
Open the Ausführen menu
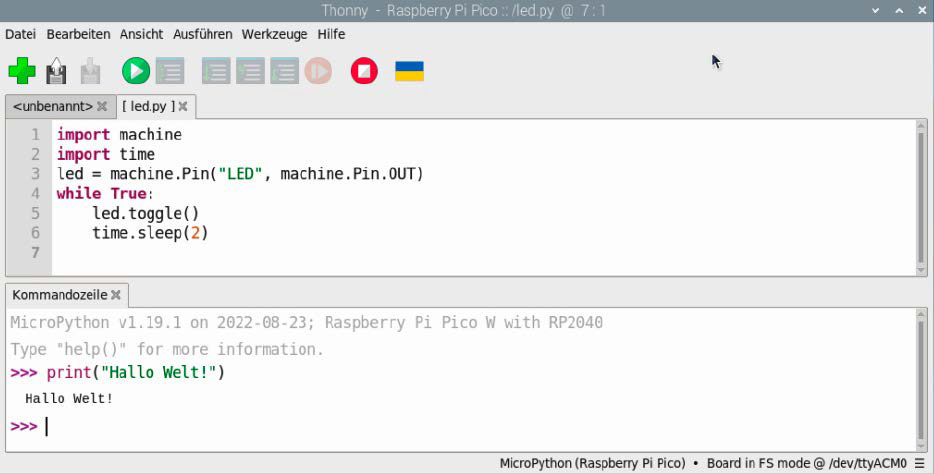pos(203,35)
